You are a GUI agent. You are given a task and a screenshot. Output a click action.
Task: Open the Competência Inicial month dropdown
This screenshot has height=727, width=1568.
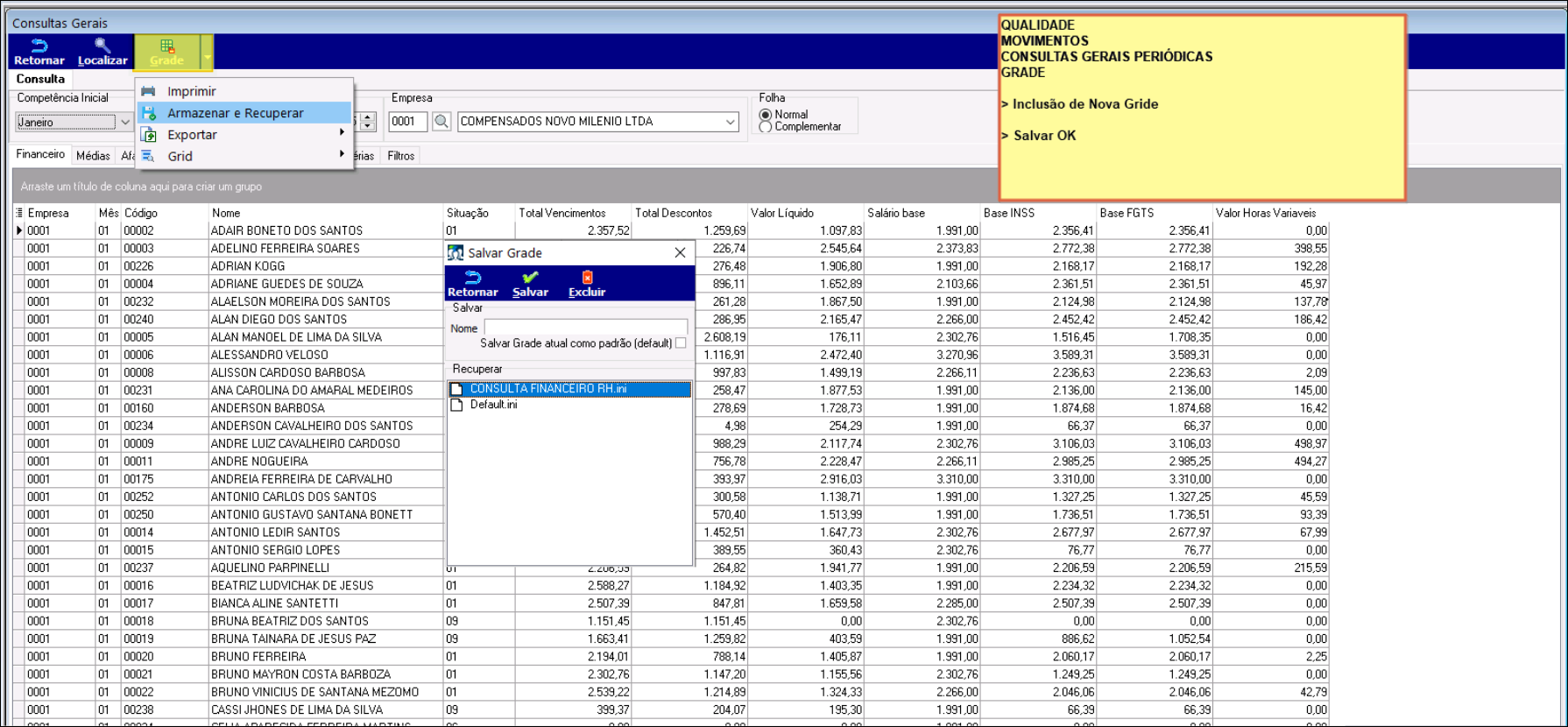pyautogui.click(x=125, y=122)
